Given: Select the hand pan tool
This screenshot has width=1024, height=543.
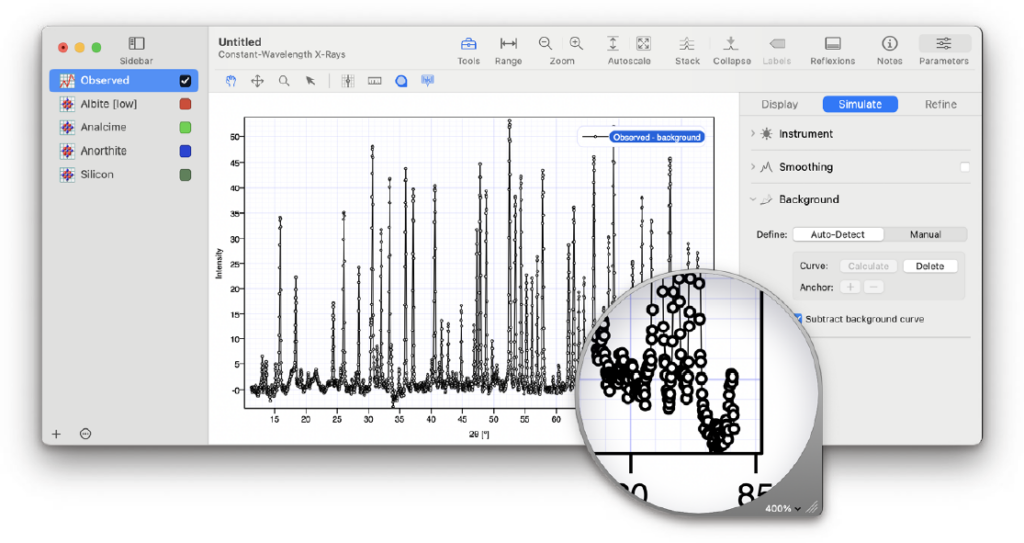Looking at the screenshot, I should [231, 81].
